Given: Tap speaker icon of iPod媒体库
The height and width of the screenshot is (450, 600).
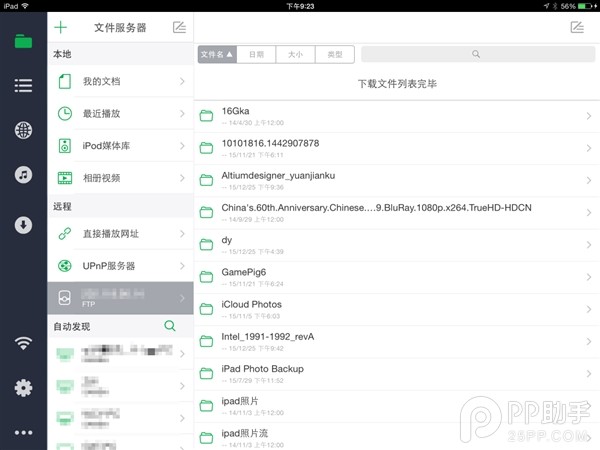Looking at the screenshot, I should [x=65, y=145].
